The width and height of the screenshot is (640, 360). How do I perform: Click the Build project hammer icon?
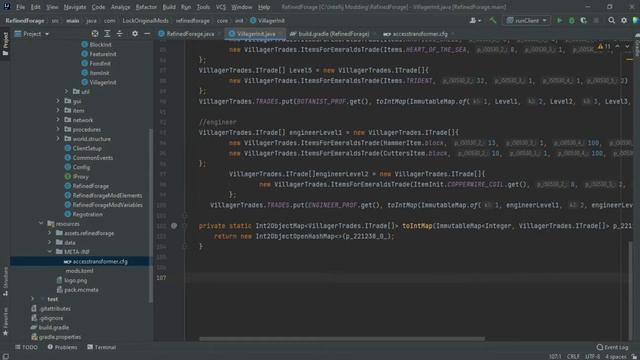pyautogui.click(x=493, y=20)
